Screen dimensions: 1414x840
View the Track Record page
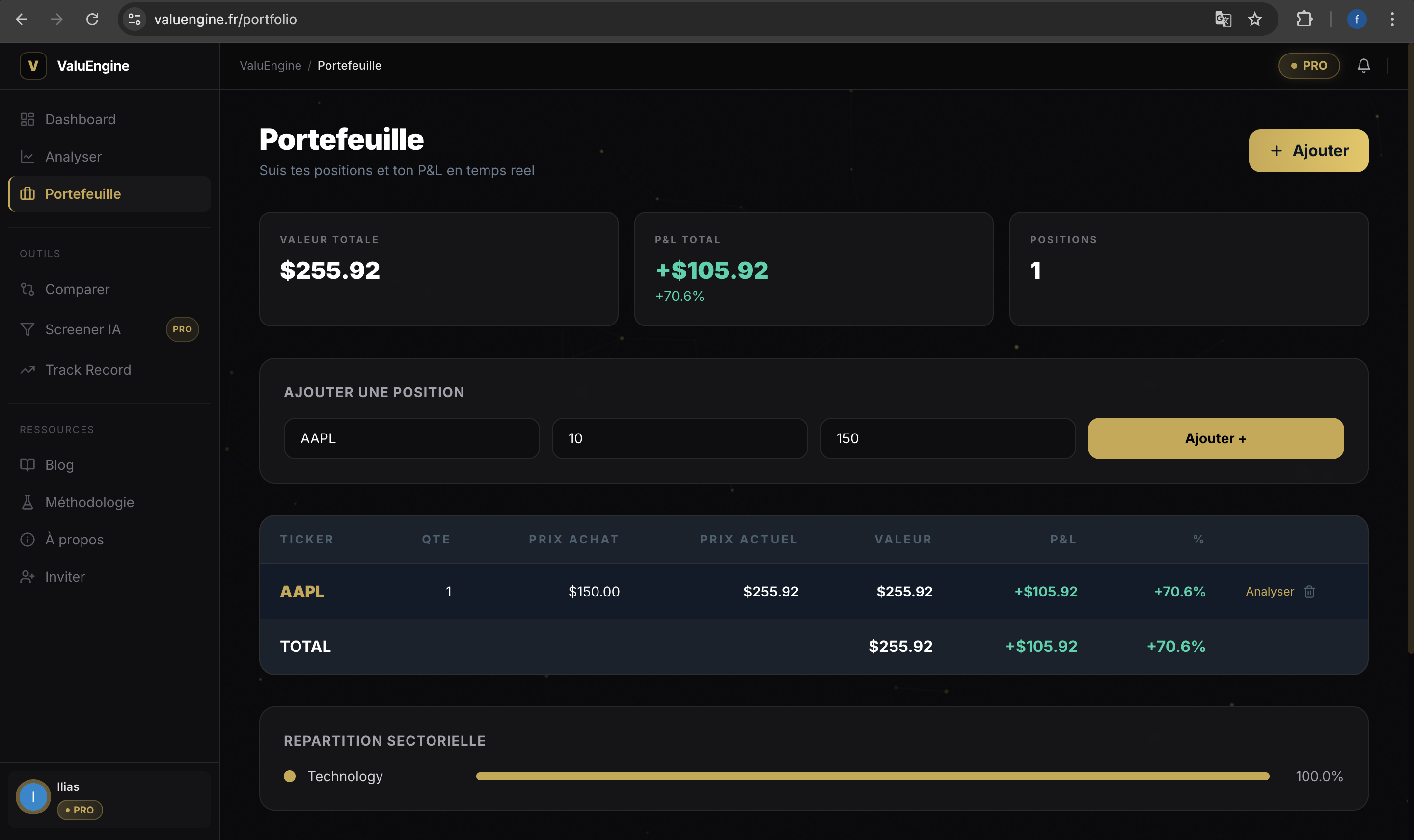coord(88,369)
